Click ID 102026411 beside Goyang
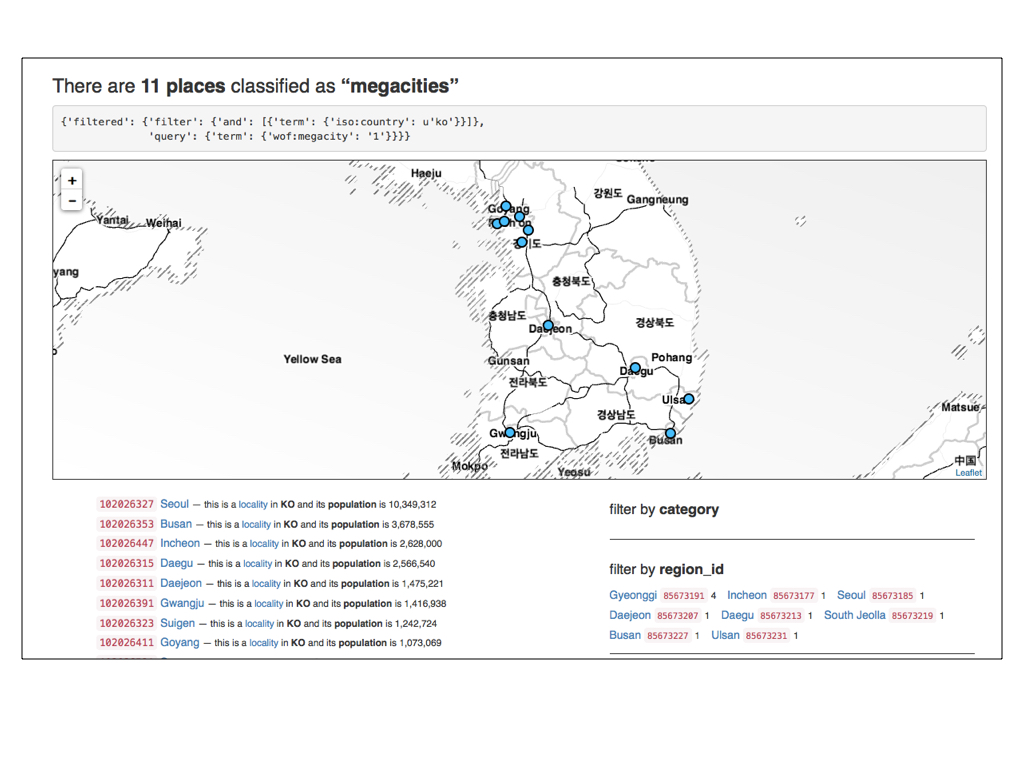 [126, 643]
